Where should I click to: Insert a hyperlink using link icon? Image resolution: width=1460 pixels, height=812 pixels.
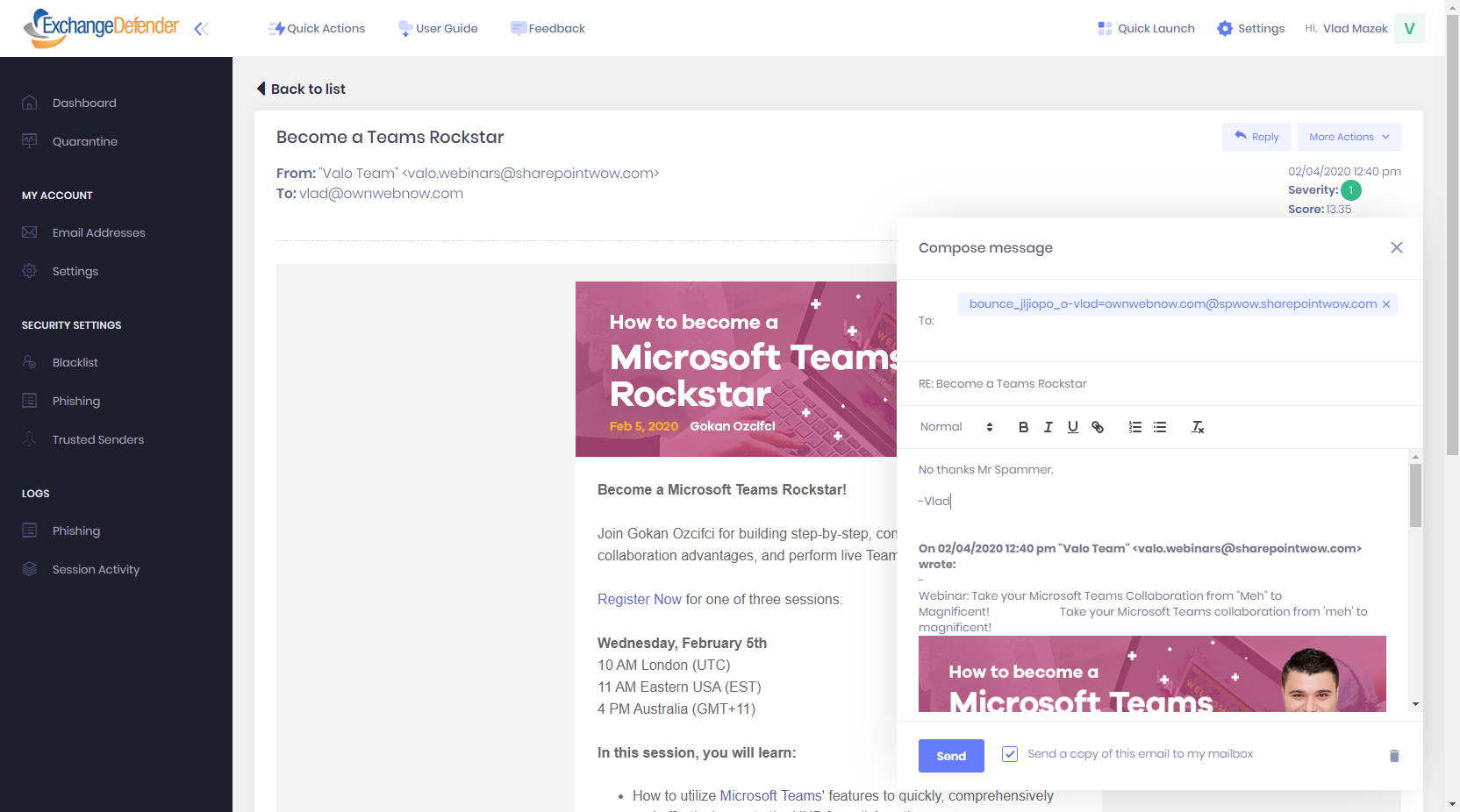[x=1098, y=427]
